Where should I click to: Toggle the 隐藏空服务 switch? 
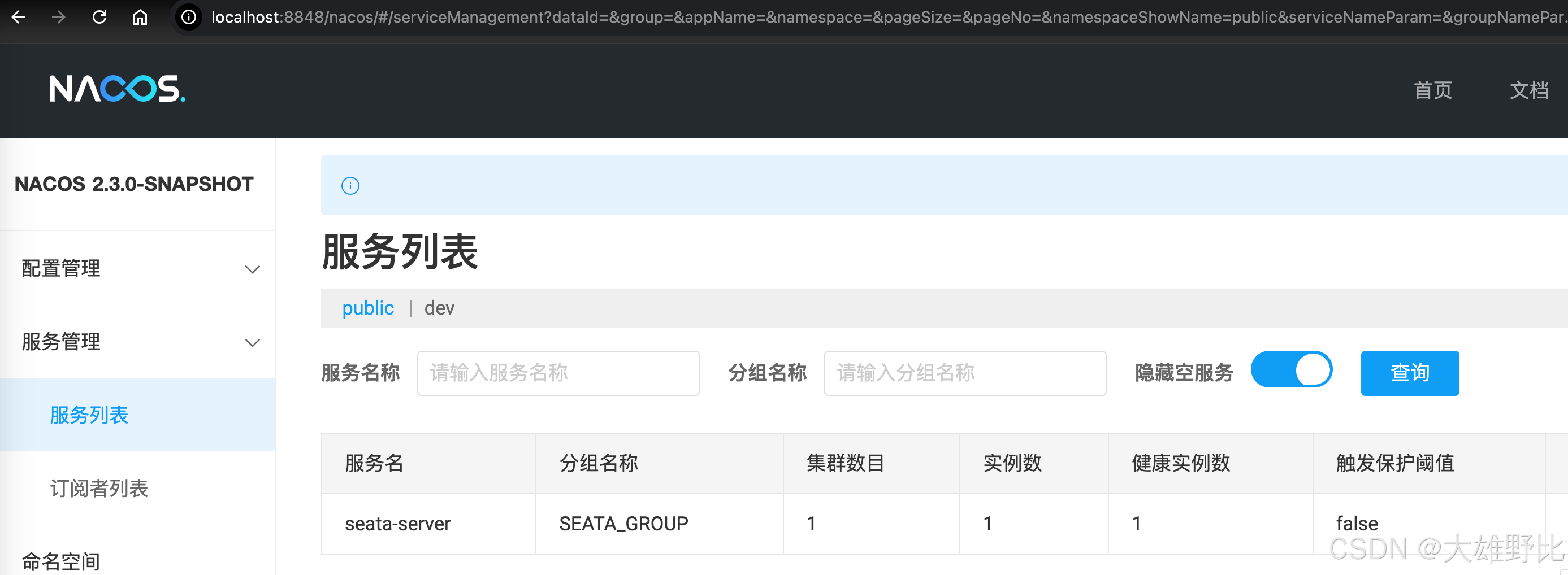(x=1291, y=369)
